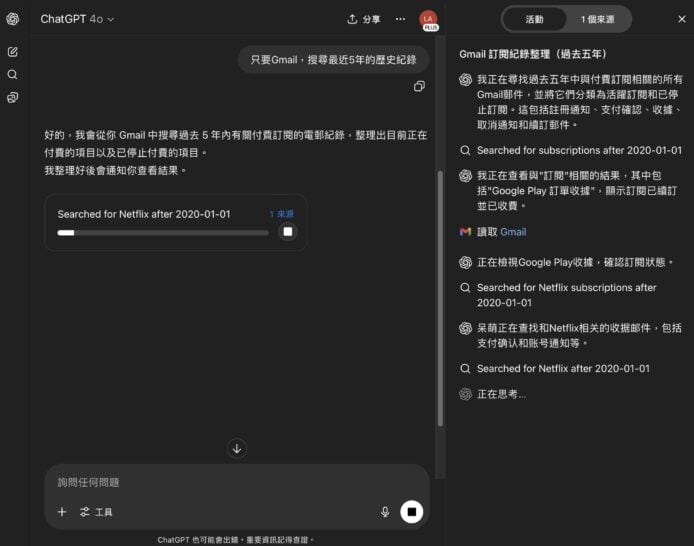Open the search chats magnifier icon
694x546 pixels.
12,74
